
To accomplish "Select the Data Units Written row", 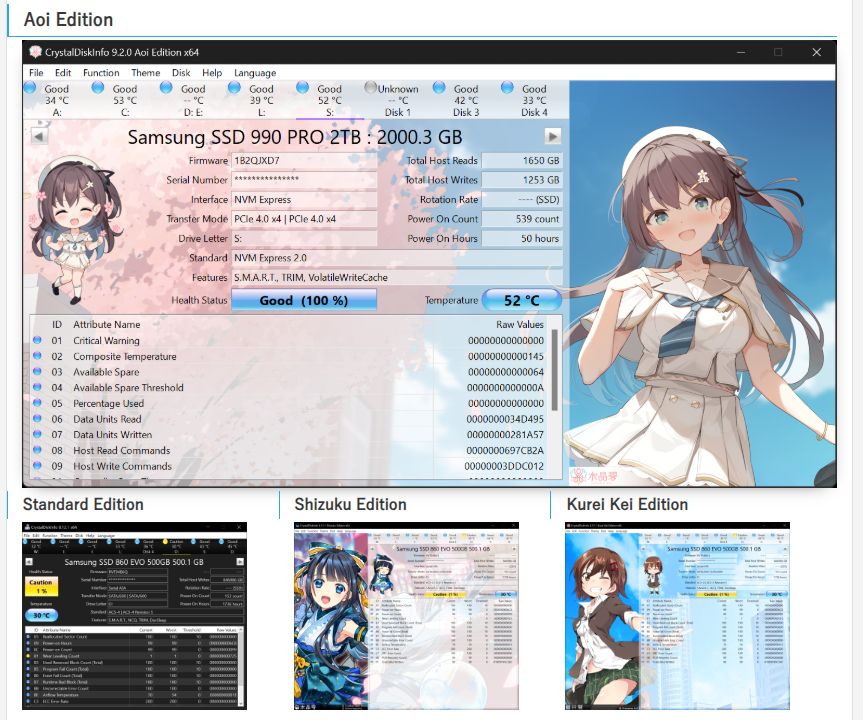I will tap(290, 434).
